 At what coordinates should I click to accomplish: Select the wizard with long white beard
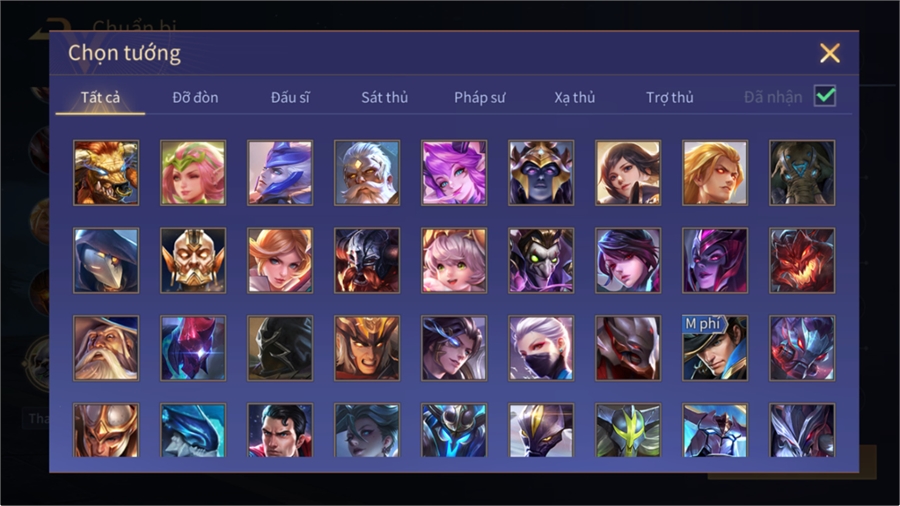coord(106,348)
